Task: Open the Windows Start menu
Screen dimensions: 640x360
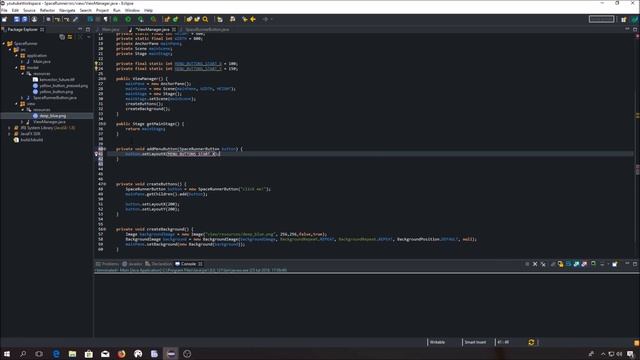Action: click(x=7, y=353)
